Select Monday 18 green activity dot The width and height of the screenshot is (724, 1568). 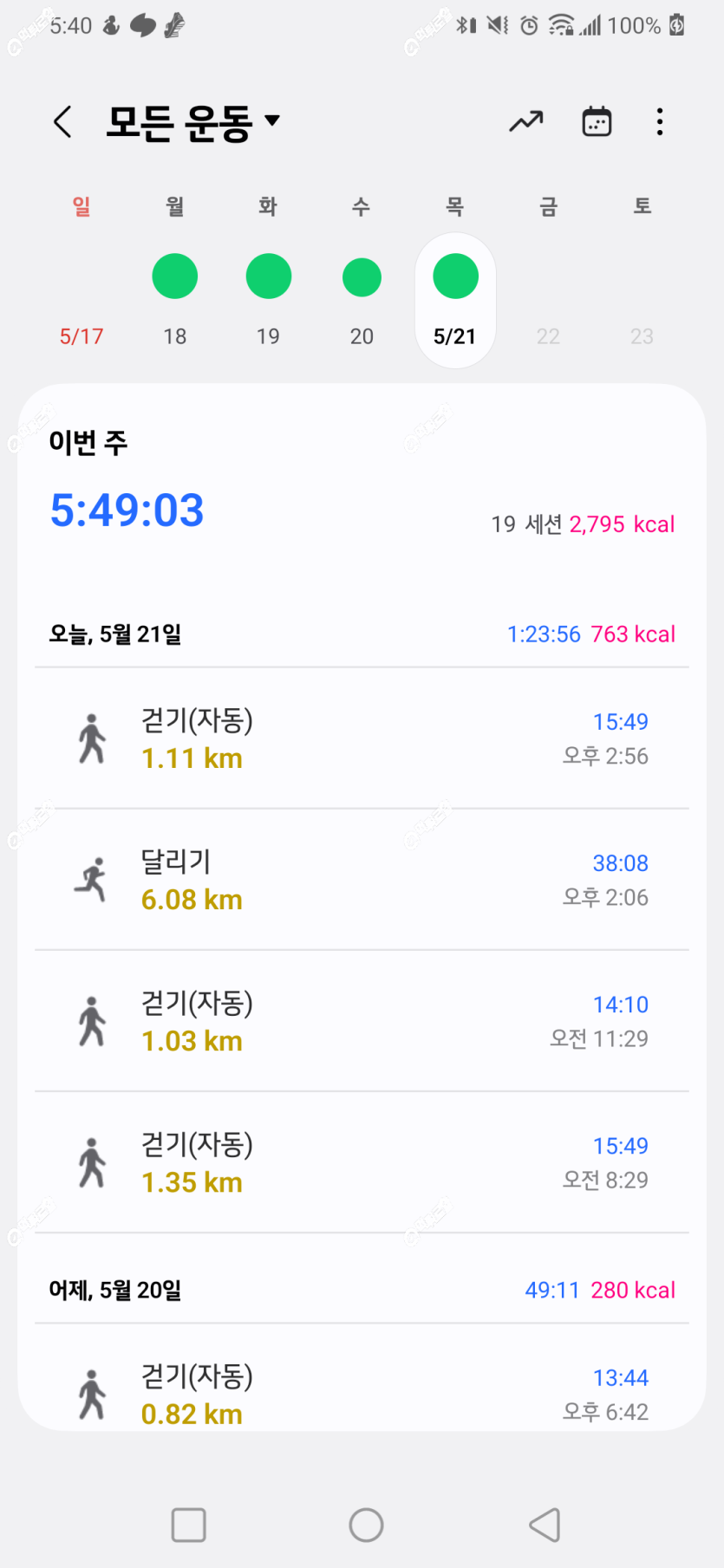coord(175,277)
